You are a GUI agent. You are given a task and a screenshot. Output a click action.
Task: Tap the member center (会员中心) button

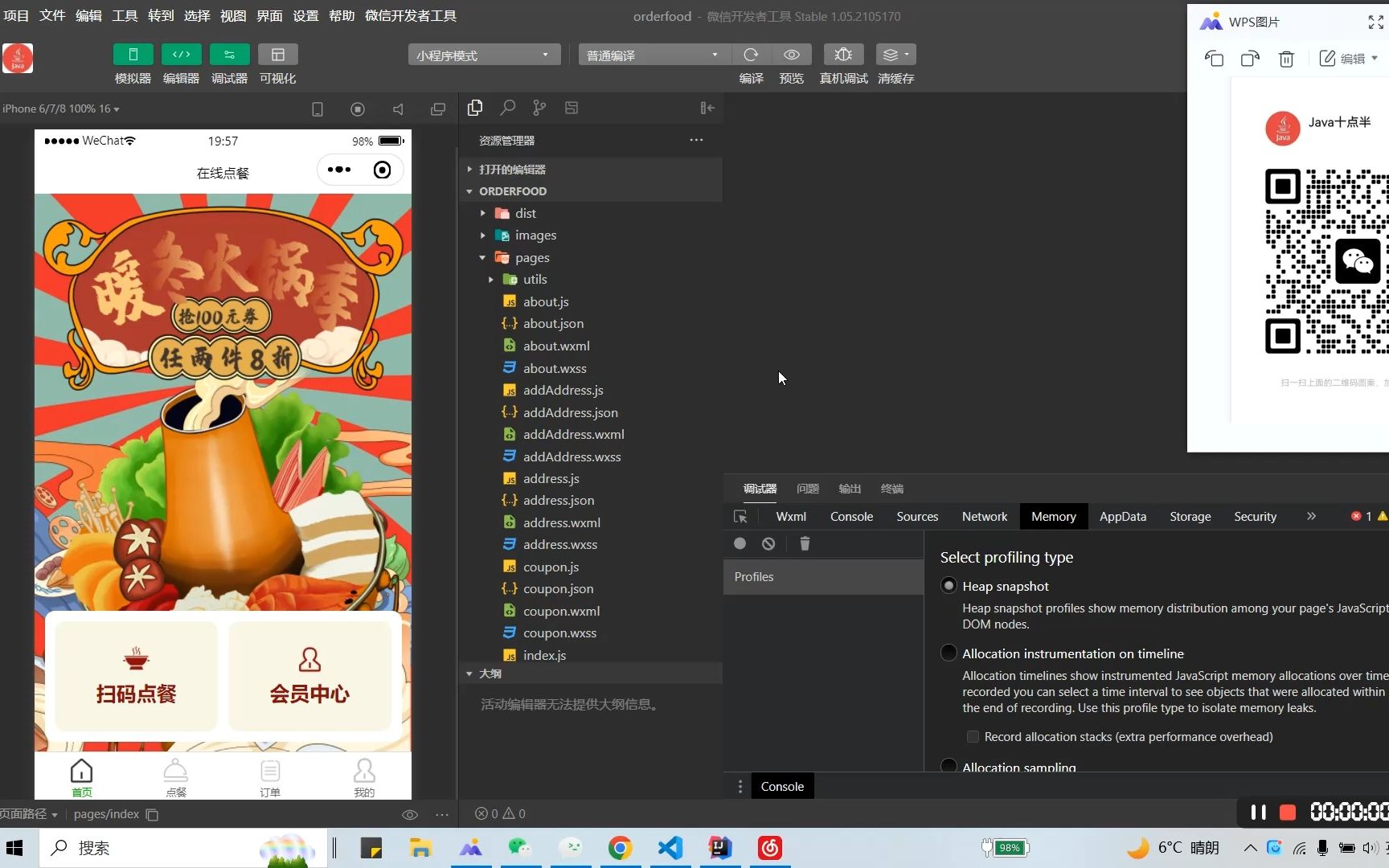[x=309, y=675]
